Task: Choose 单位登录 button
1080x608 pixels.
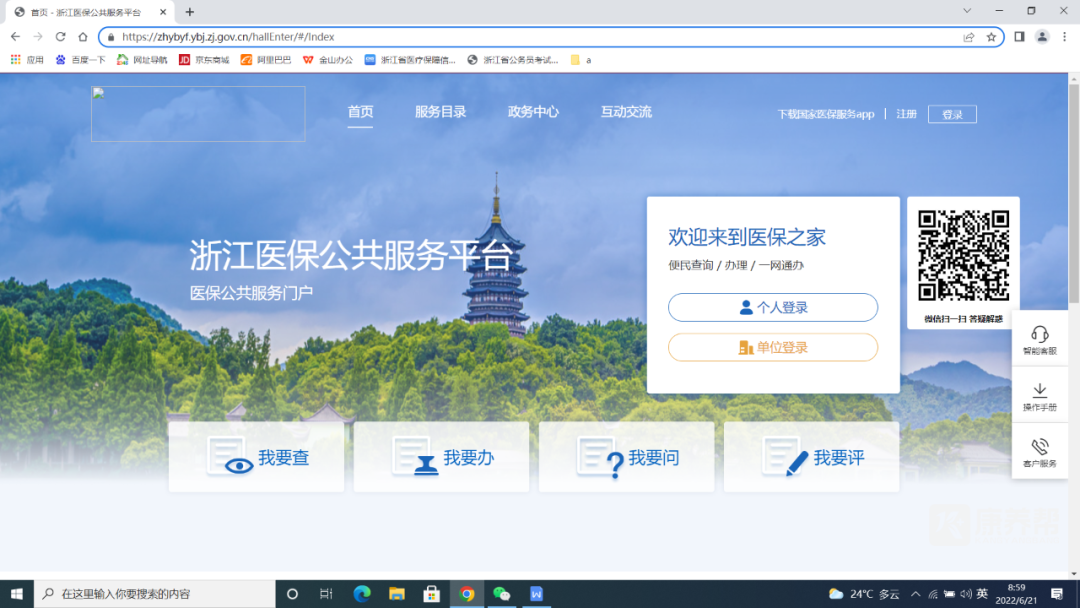Action: pyautogui.click(x=773, y=347)
